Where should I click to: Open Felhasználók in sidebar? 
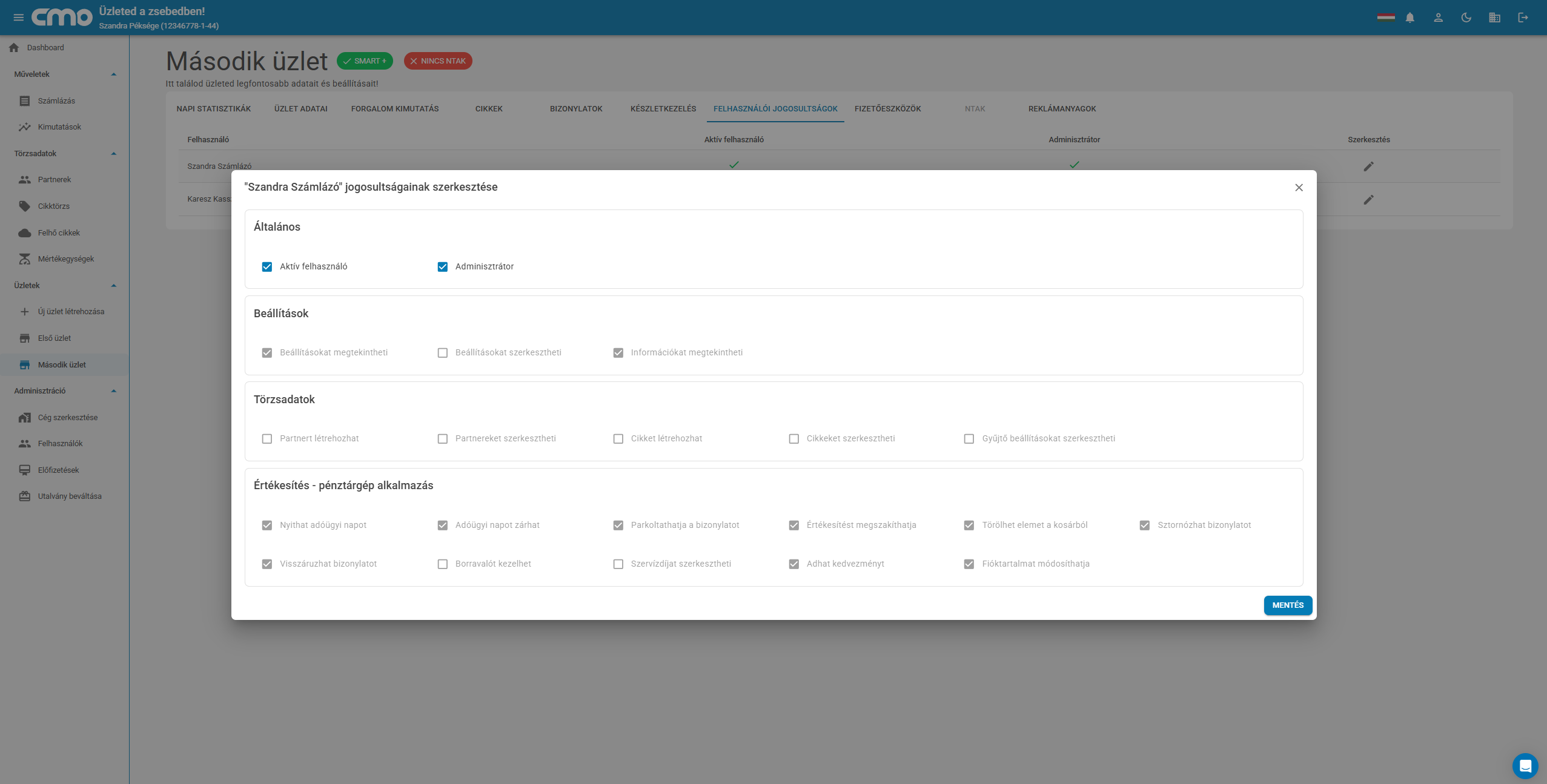pyautogui.click(x=64, y=444)
